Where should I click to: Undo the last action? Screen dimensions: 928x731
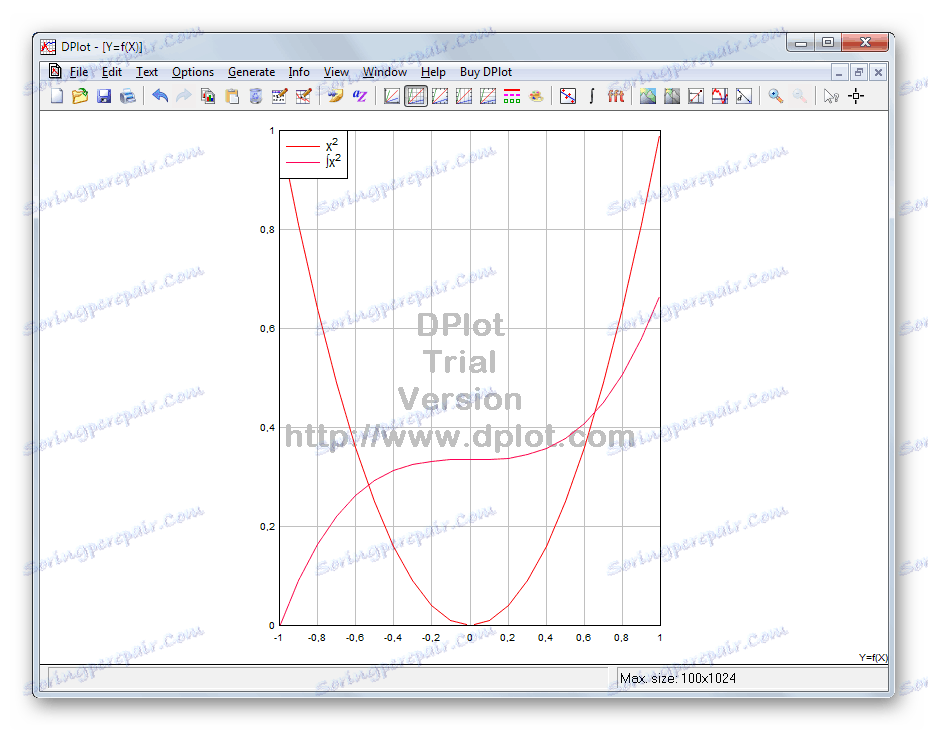pyautogui.click(x=160, y=96)
